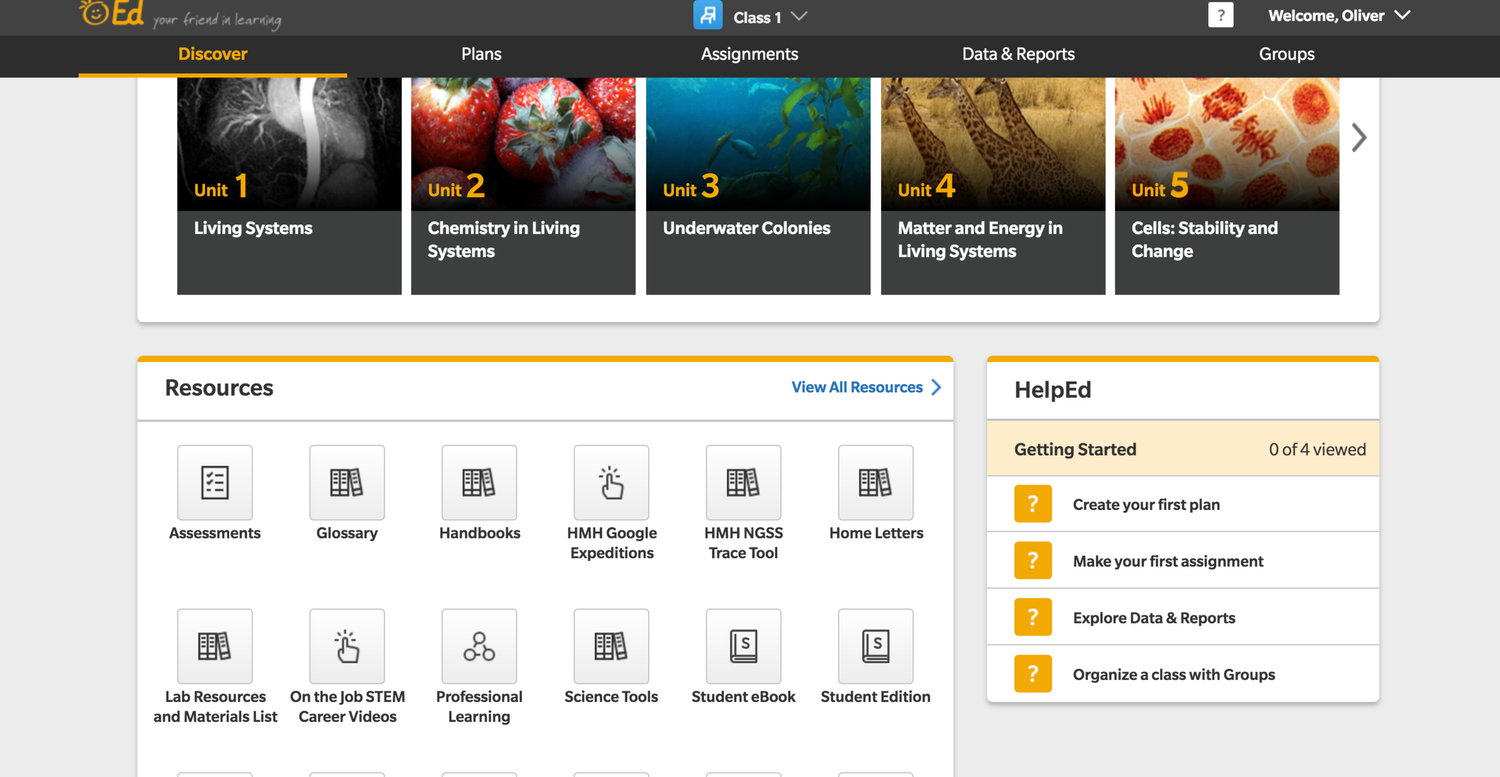
Task: Open the Home Letters resource icon
Action: pos(875,483)
